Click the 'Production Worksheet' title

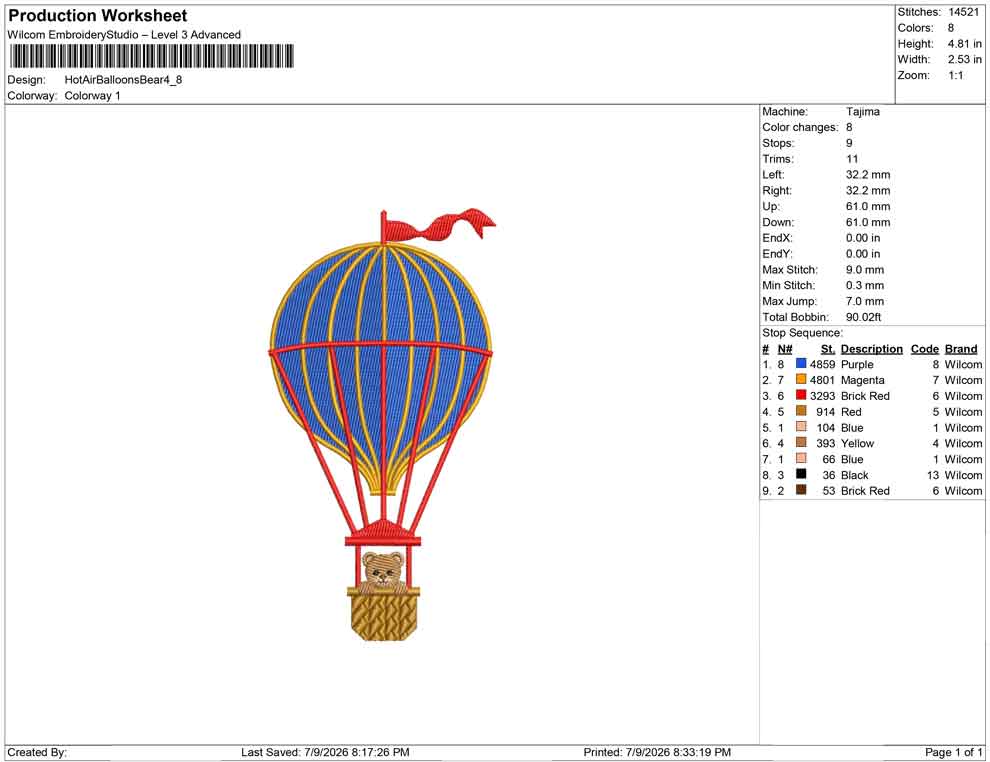click(x=98, y=16)
